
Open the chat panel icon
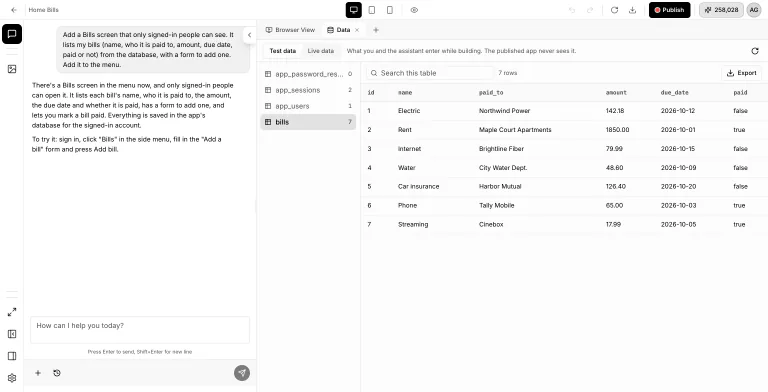point(12,34)
